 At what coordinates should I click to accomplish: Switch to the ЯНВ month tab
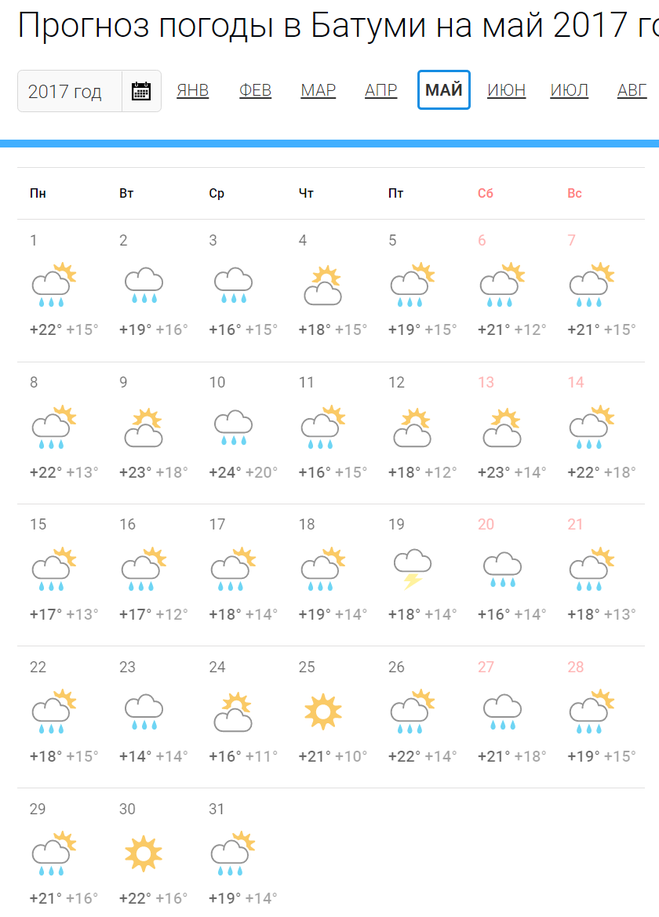[193, 91]
